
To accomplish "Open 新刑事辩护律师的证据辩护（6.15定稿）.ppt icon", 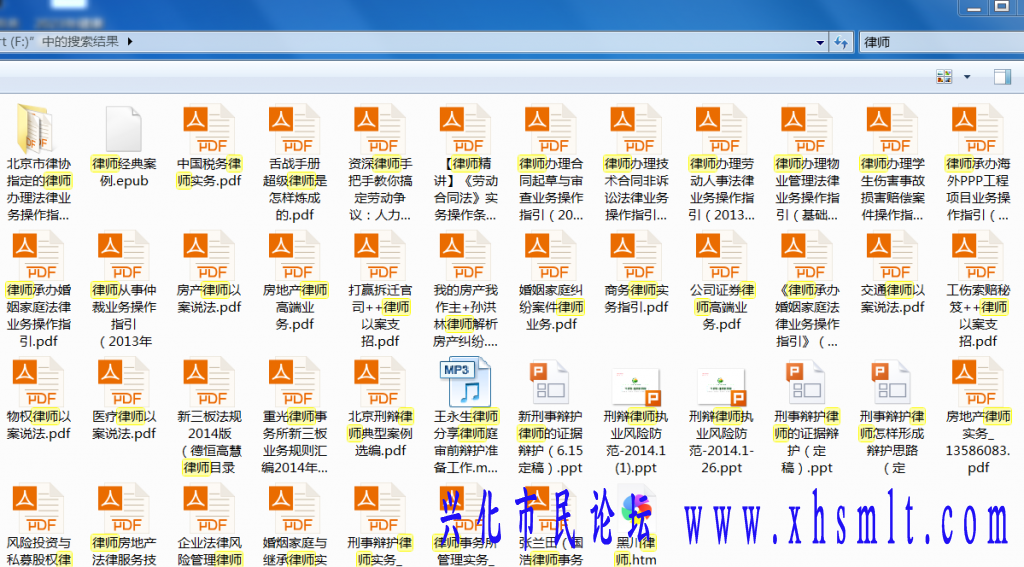I will [x=551, y=382].
